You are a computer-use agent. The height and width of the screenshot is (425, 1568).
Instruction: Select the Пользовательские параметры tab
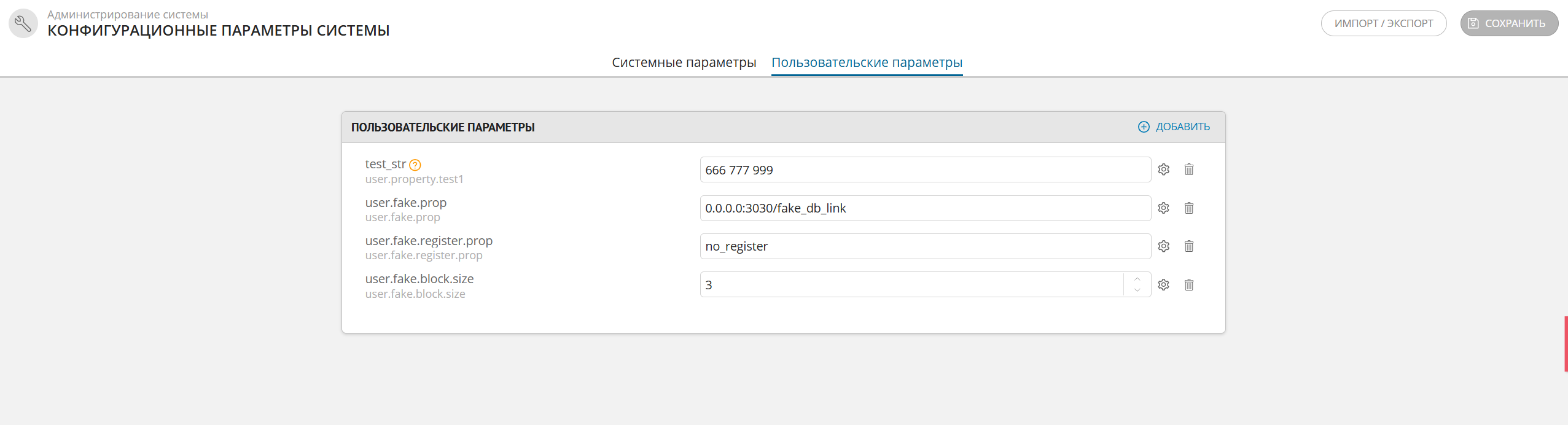click(x=867, y=62)
